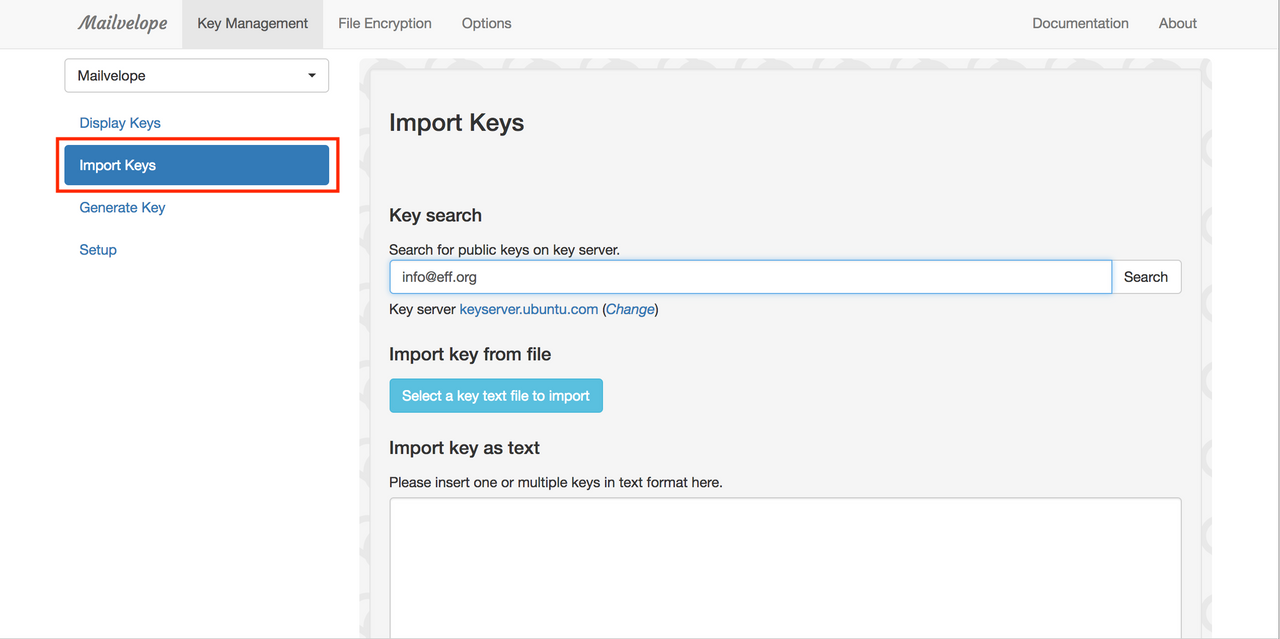Viewport: 1280px width, 639px height.
Task: Click Change to switch key servers
Action: pyautogui.click(x=630, y=309)
